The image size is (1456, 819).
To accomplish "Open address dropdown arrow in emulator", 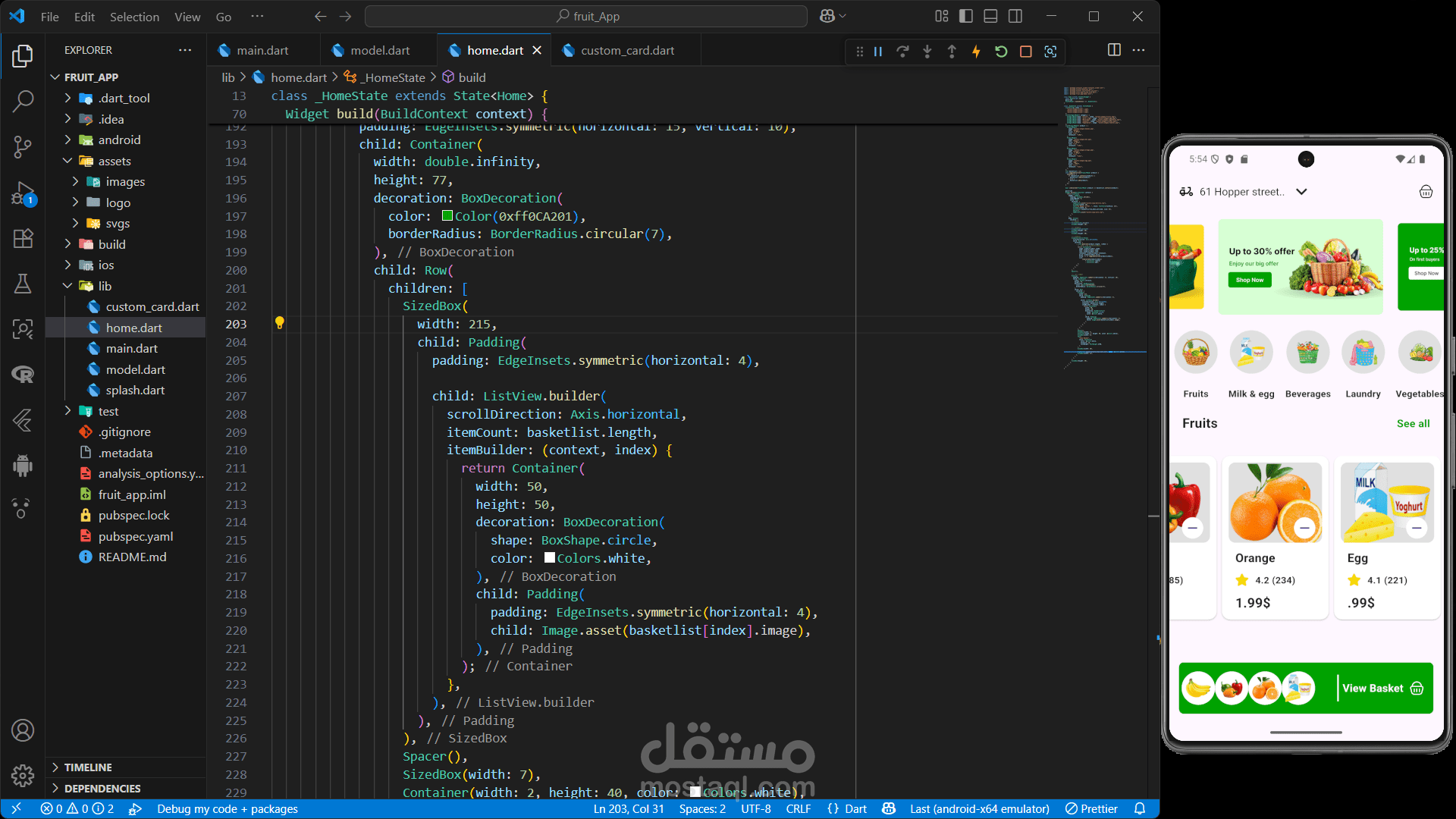I will (1301, 192).
